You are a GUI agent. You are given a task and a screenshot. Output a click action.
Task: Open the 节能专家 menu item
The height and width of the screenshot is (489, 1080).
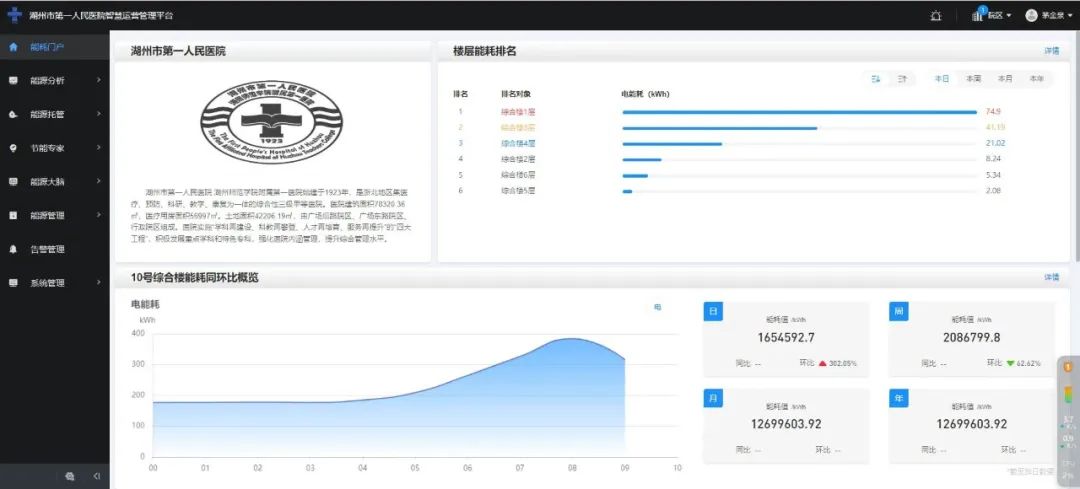[x=54, y=148]
